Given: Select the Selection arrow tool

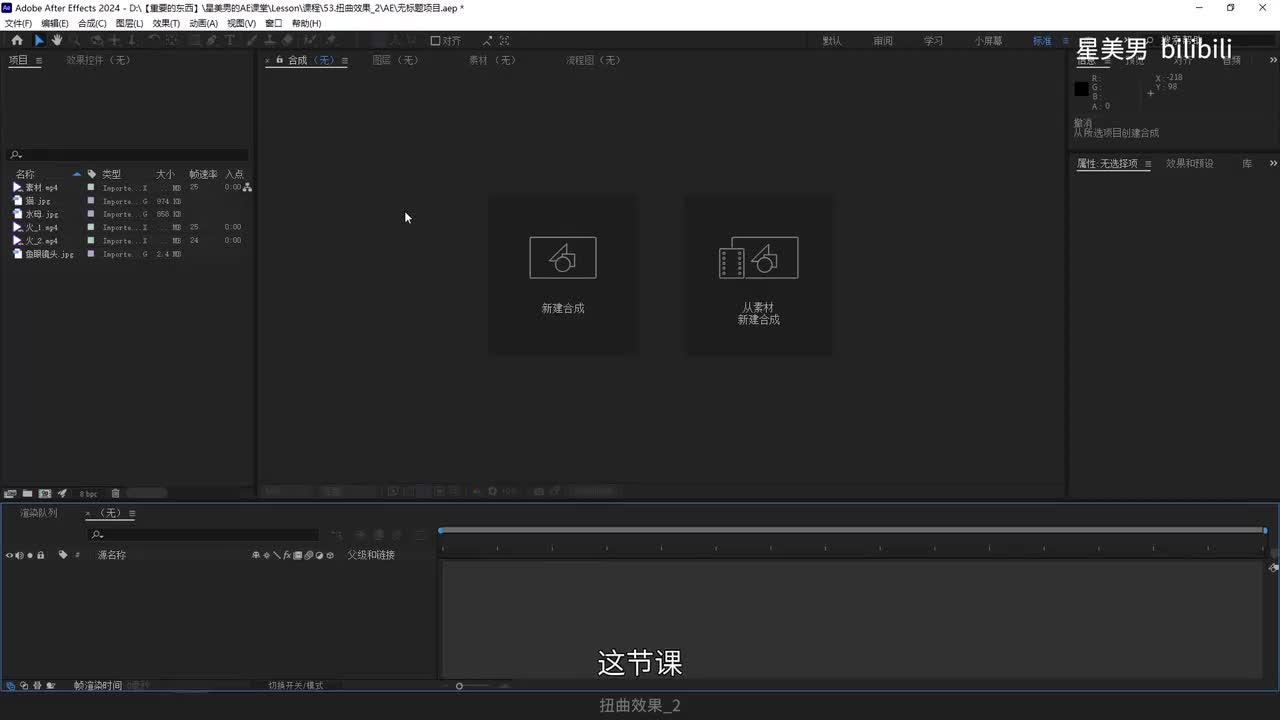Looking at the screenshot, I should tap(39, 40).
